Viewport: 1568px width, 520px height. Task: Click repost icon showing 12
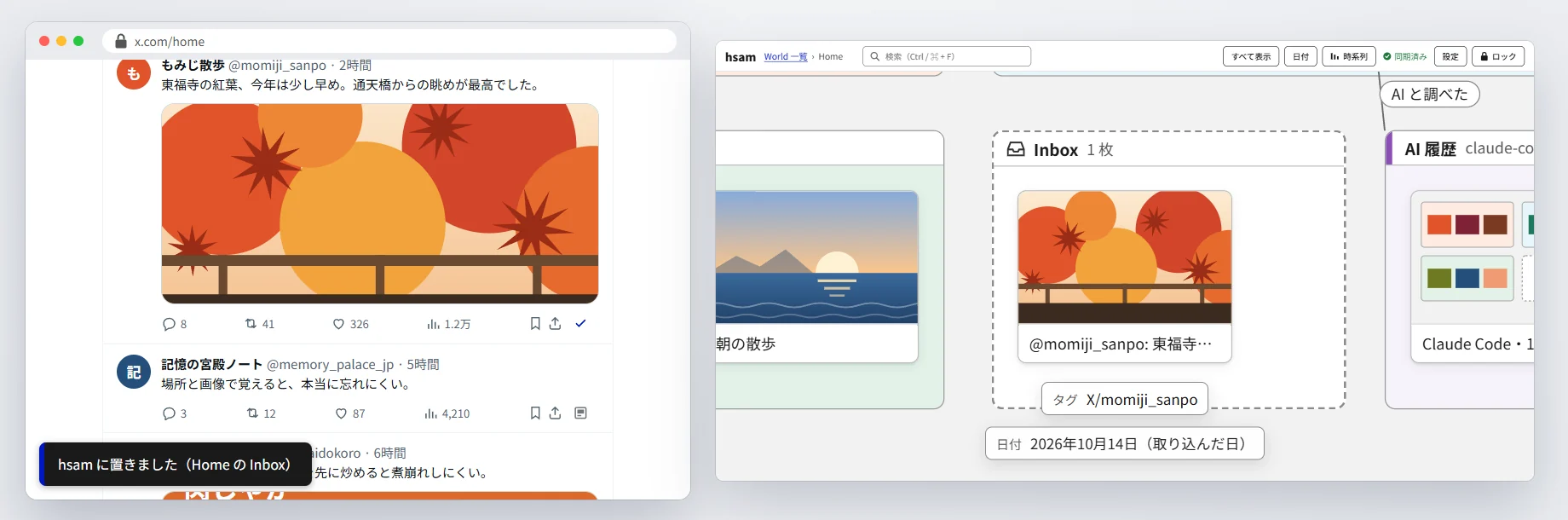(x=252, y=413)
